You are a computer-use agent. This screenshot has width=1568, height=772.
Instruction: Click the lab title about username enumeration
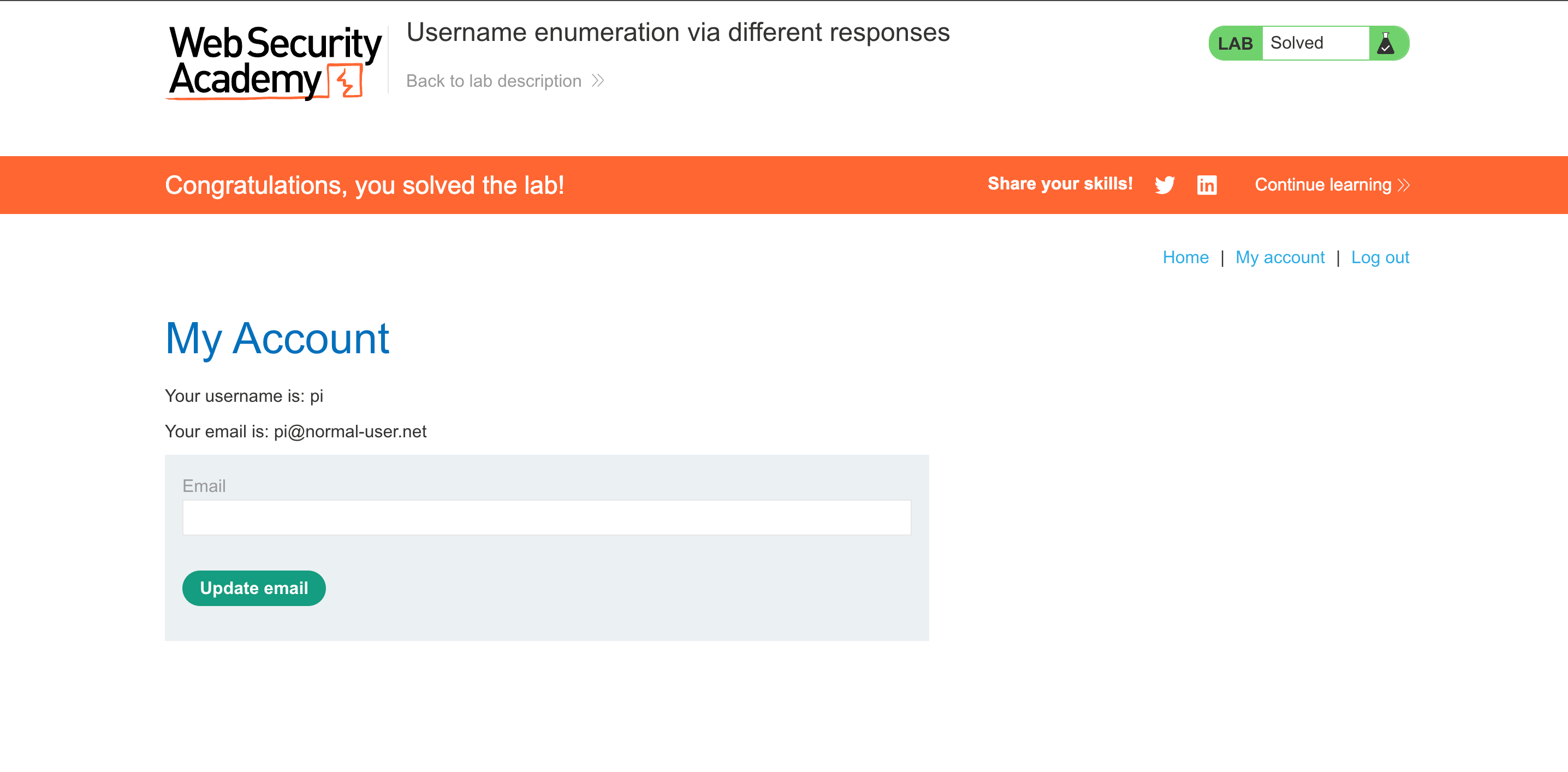tap(678, 33)
